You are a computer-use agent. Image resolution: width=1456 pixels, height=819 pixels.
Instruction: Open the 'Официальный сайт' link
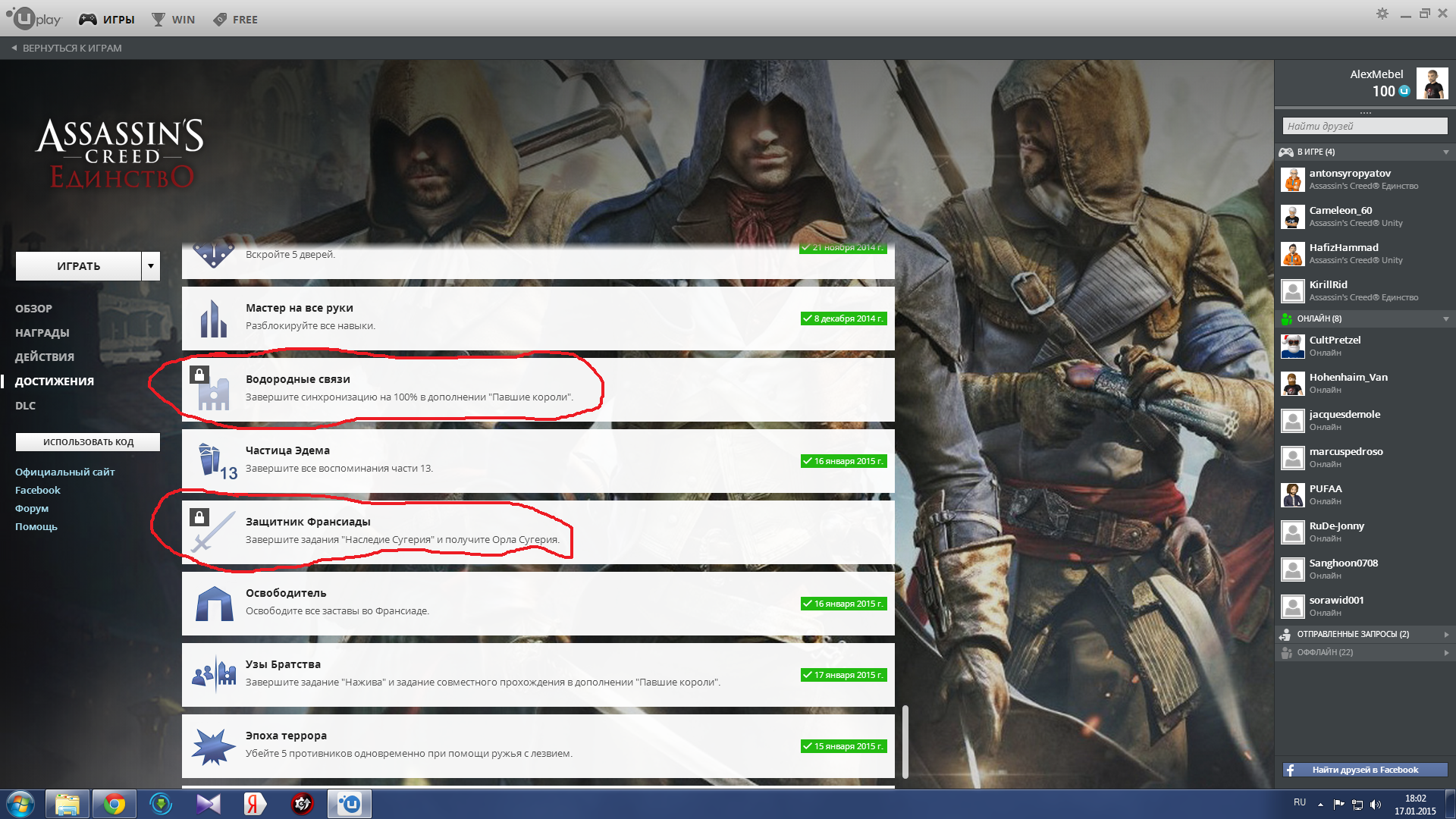65,472
